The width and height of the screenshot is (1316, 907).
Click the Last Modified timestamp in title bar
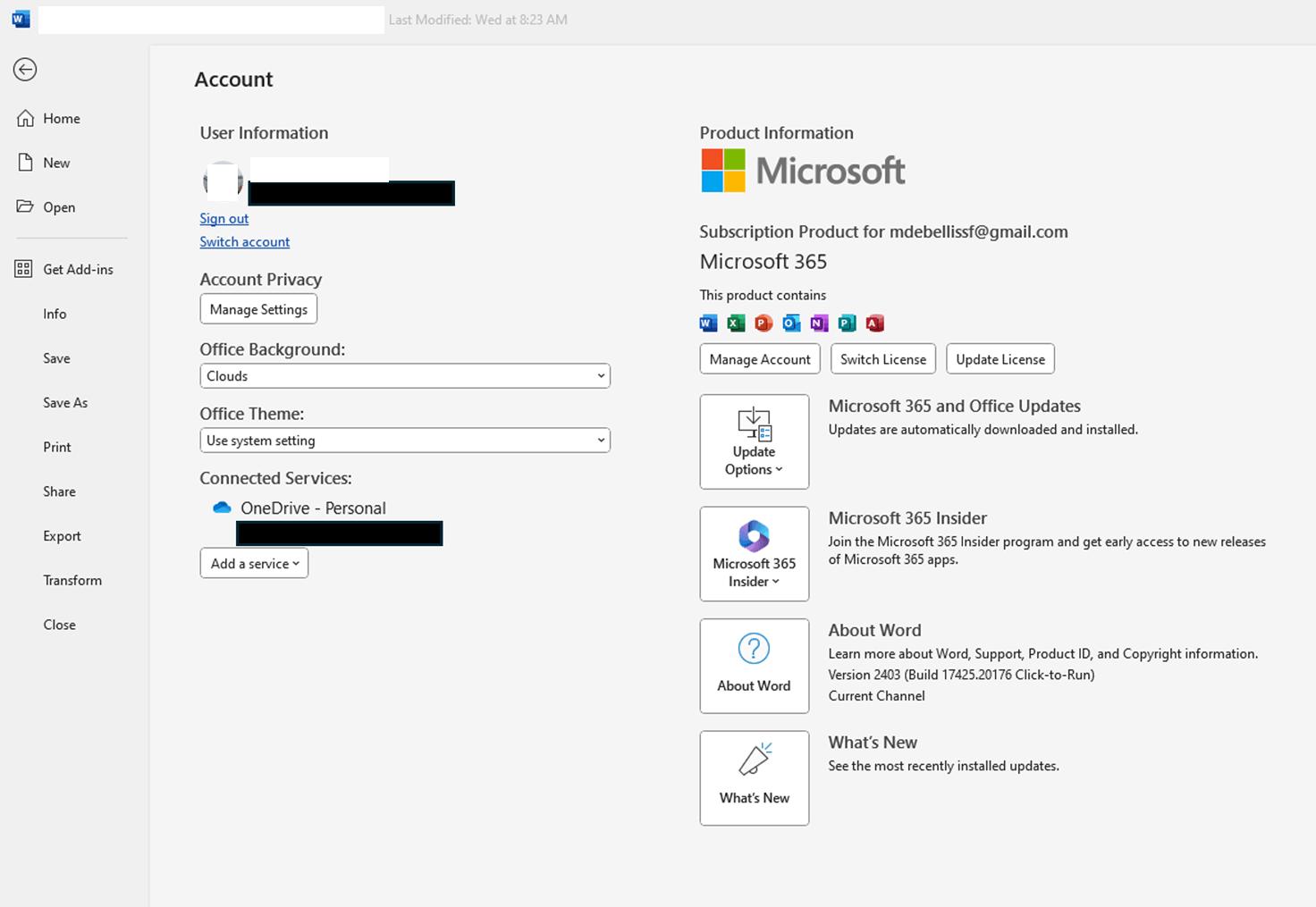coord(478,20)
